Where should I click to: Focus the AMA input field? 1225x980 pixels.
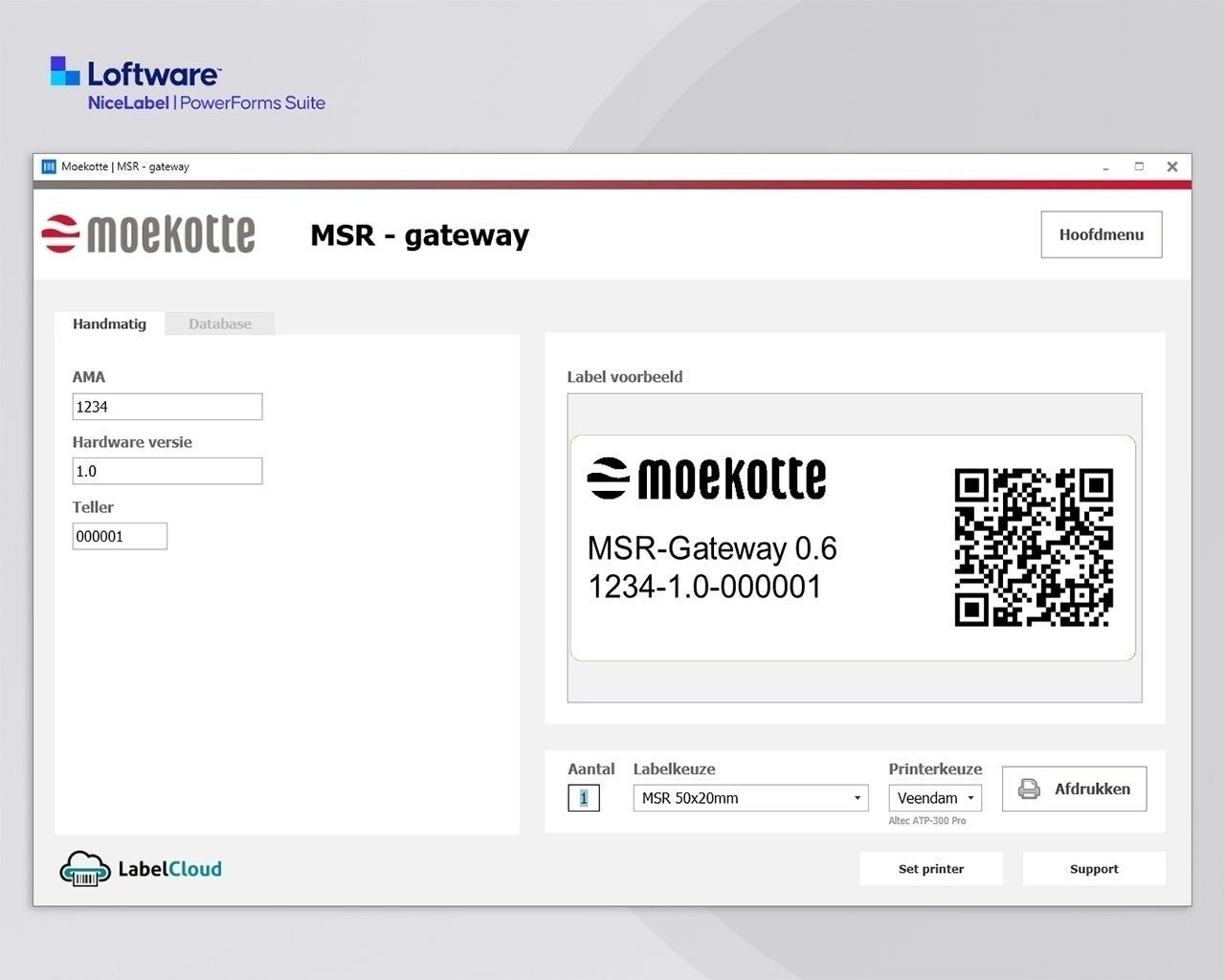coord(167,407)
